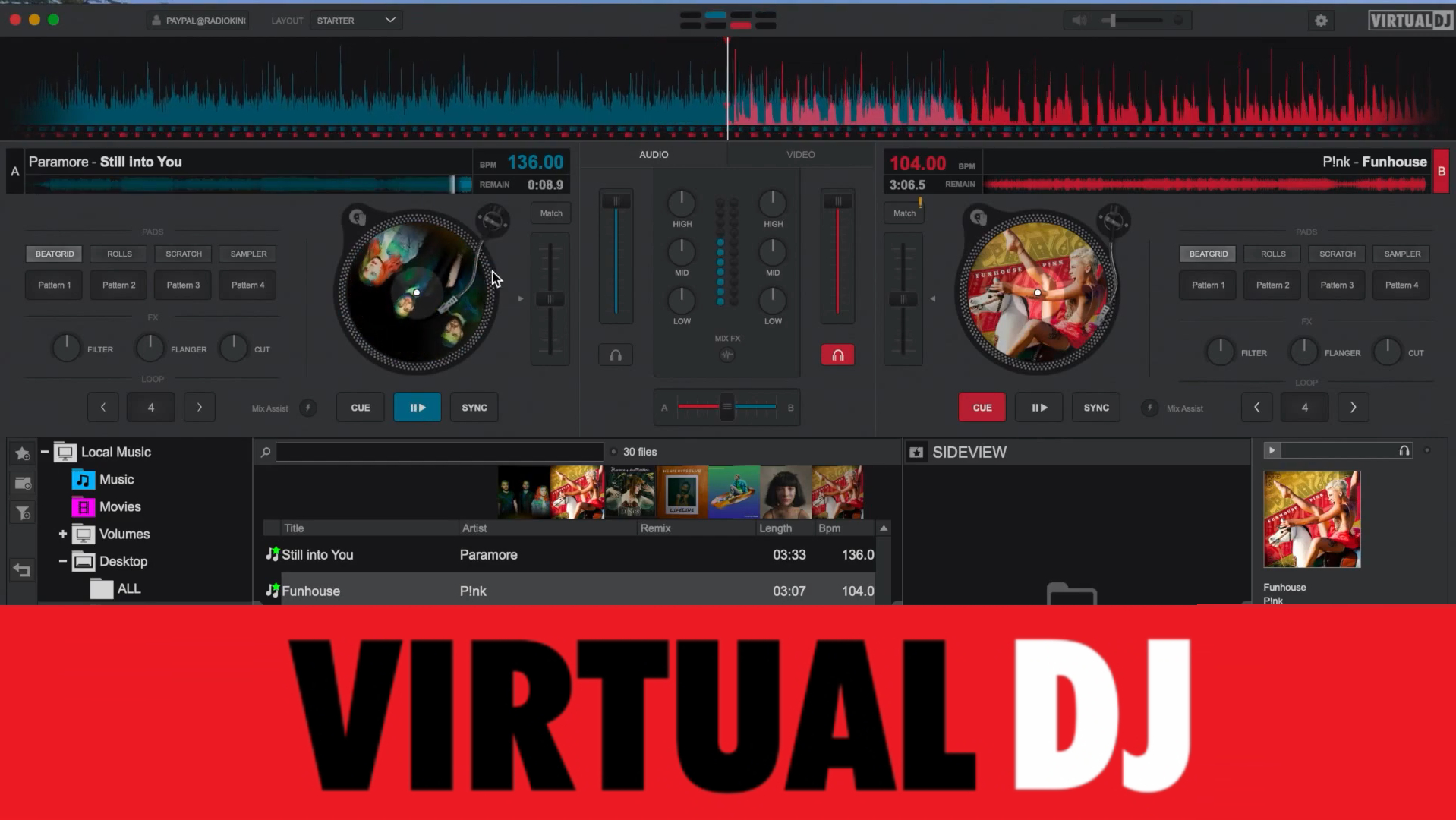Click deck B red headphone cue icon
Screen dimensions: 1456x820
click(837, 355)
